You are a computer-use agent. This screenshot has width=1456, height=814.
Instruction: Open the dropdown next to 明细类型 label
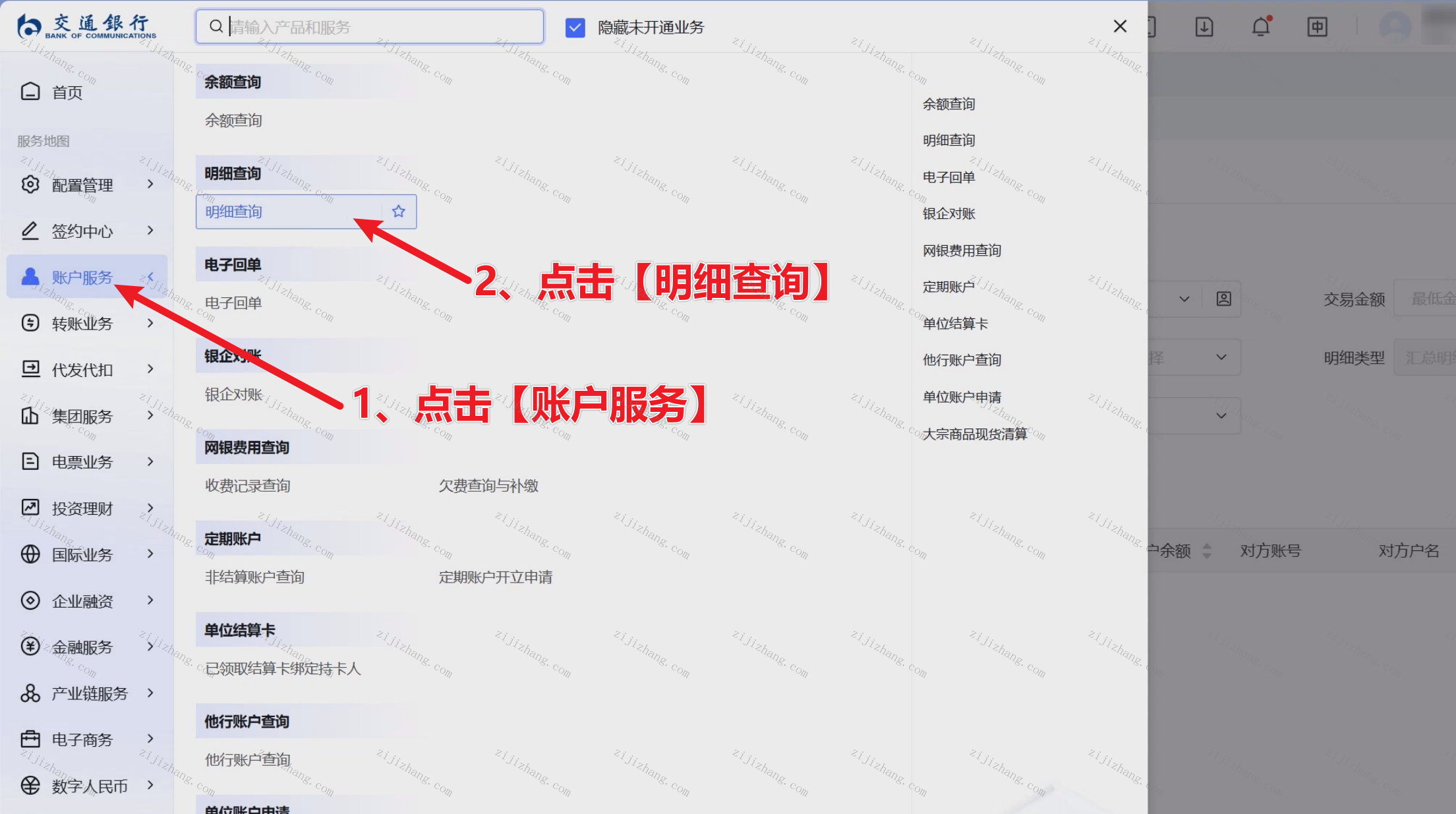pos(1424,358)
